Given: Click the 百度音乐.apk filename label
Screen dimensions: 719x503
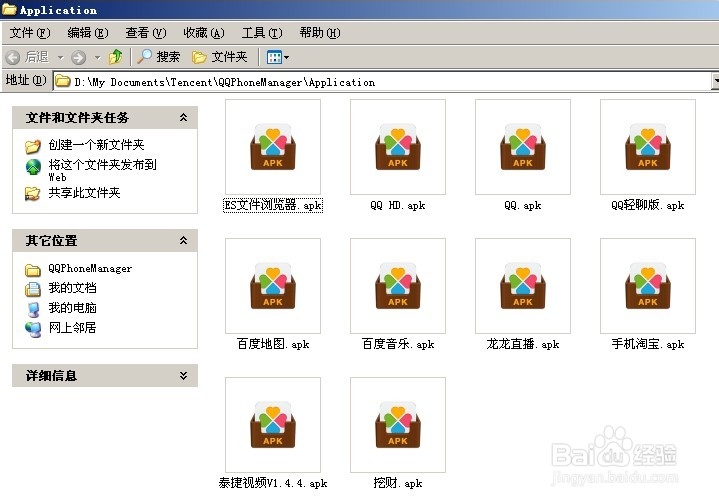Looking at the screenshot, I should point(398,344).
